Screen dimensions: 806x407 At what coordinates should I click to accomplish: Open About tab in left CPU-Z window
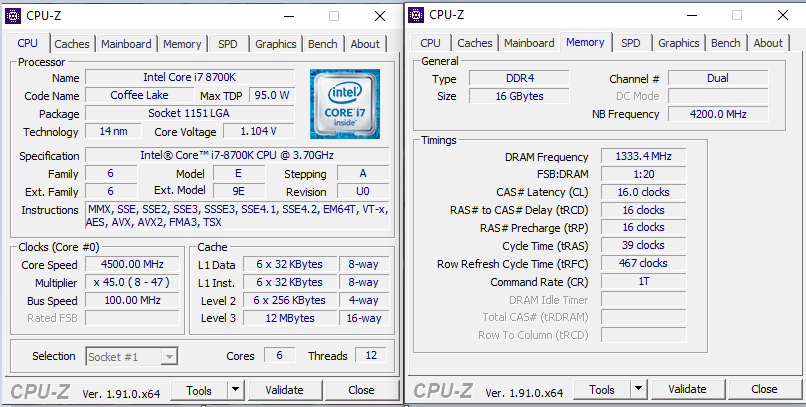pos(365,44)
